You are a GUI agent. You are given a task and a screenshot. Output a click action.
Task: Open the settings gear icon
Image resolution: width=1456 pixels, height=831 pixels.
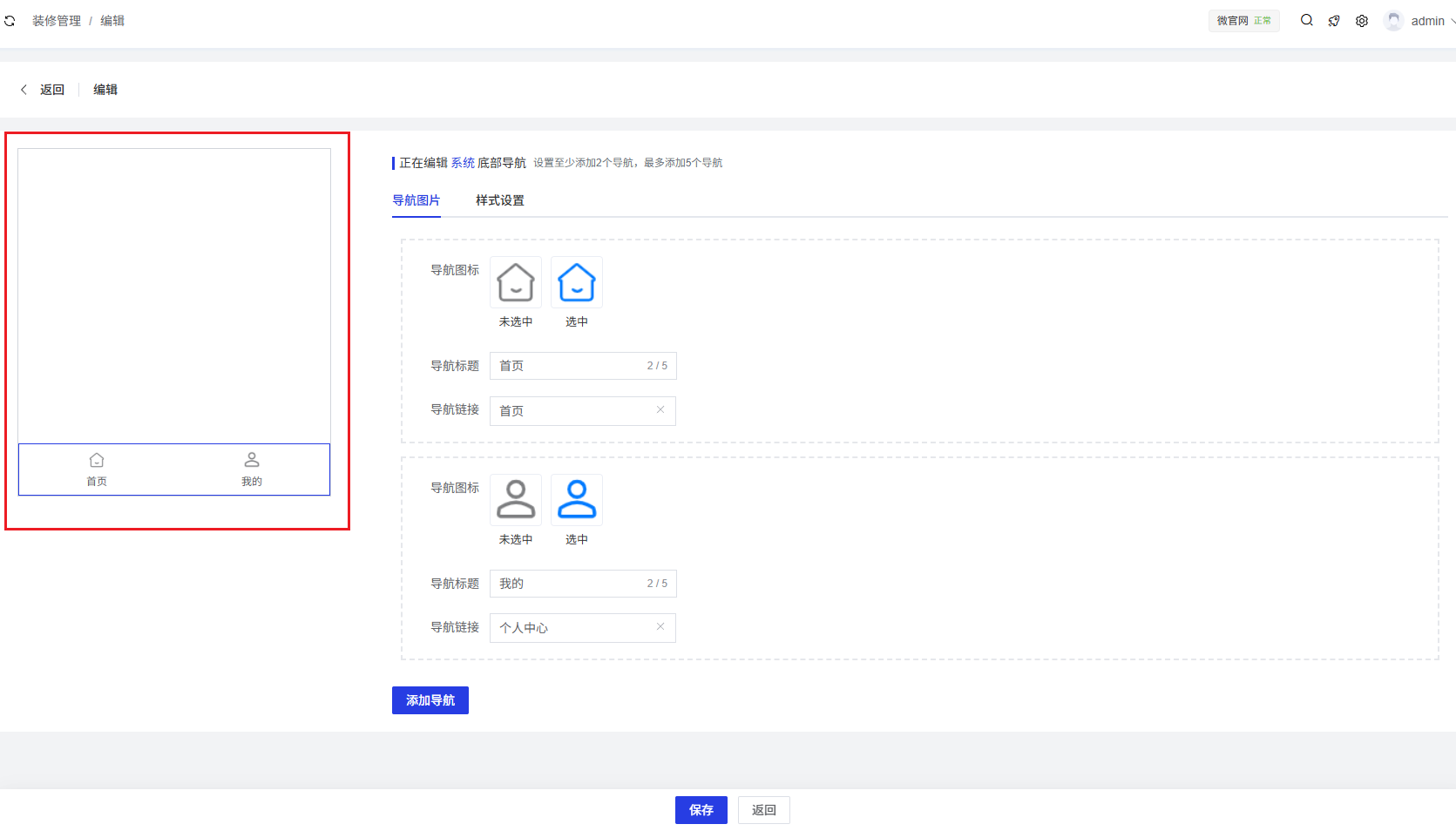pyautogui.click(x=1362, y=21)
